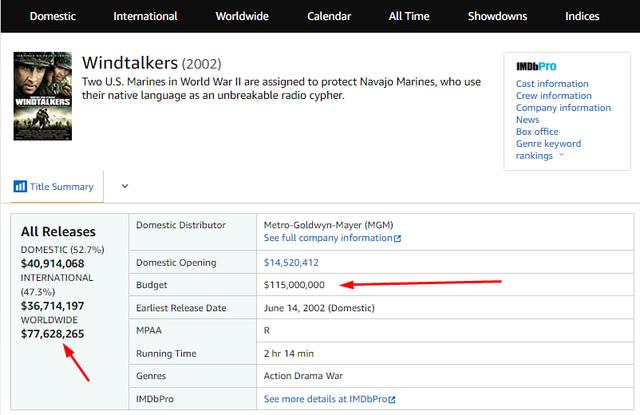Click the Budget row label
Image resolution: width=640 pixels, height=415 pixels.
[151, 285]
